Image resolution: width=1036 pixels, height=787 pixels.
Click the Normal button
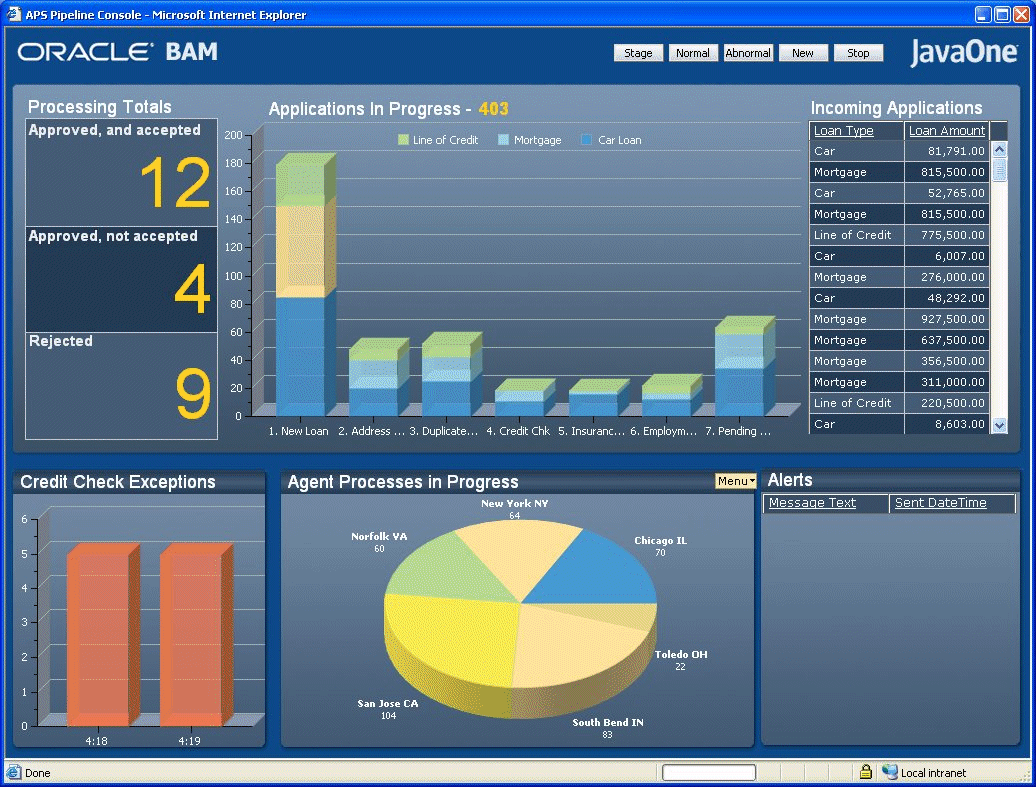point(692,53)
